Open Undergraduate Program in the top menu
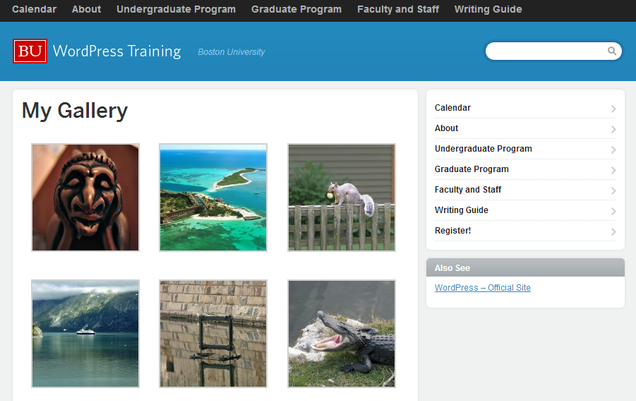This screenshot has height=401, width=636. 176,9
